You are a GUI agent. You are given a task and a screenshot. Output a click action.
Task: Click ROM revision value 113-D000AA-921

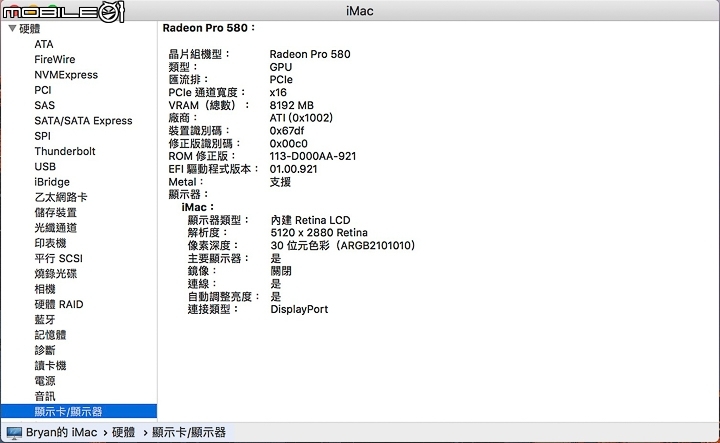coord(313,156)
